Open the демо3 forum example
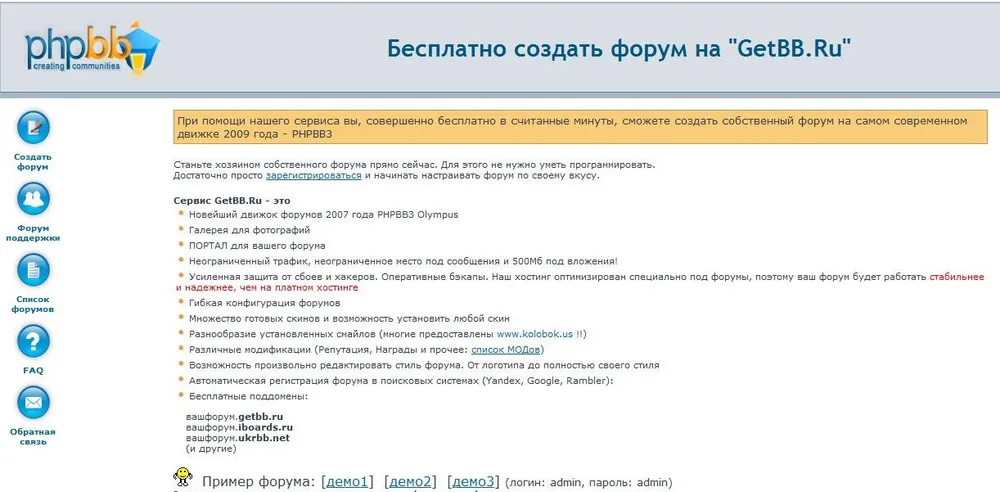 coord(473,482)
